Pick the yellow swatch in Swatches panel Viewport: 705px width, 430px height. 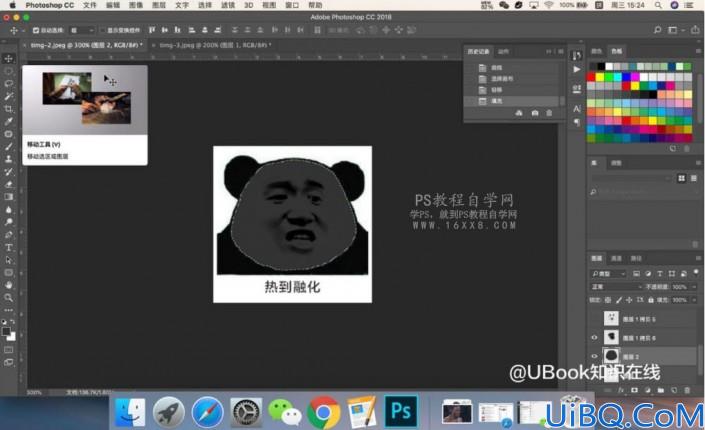coord(600,77)
